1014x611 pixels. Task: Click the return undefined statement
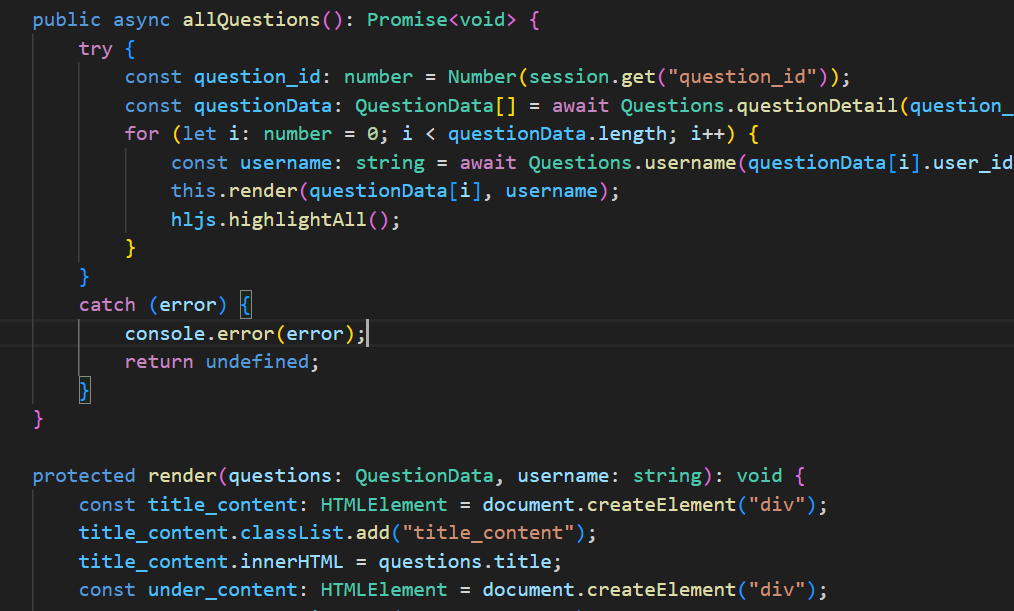point(221,362)
